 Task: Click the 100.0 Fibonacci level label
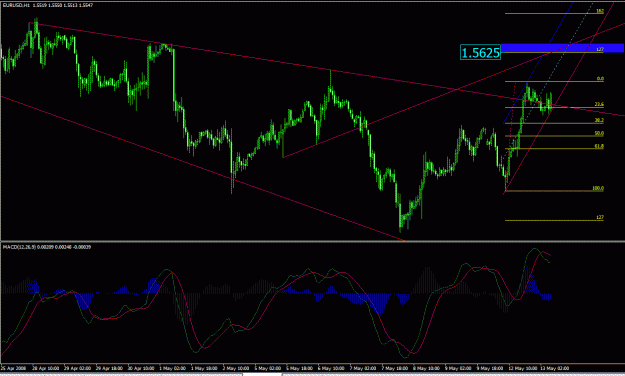tap(598, 188)
